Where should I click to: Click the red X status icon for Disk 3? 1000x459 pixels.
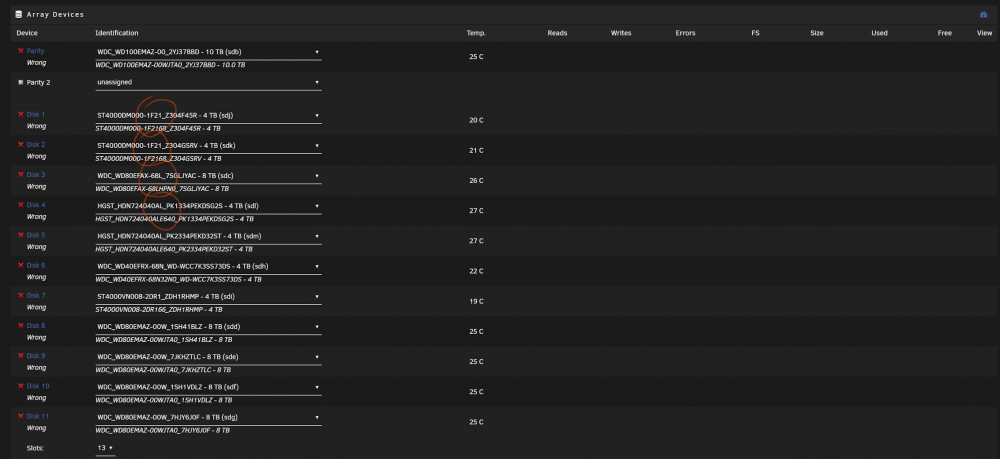pos(20,175)
